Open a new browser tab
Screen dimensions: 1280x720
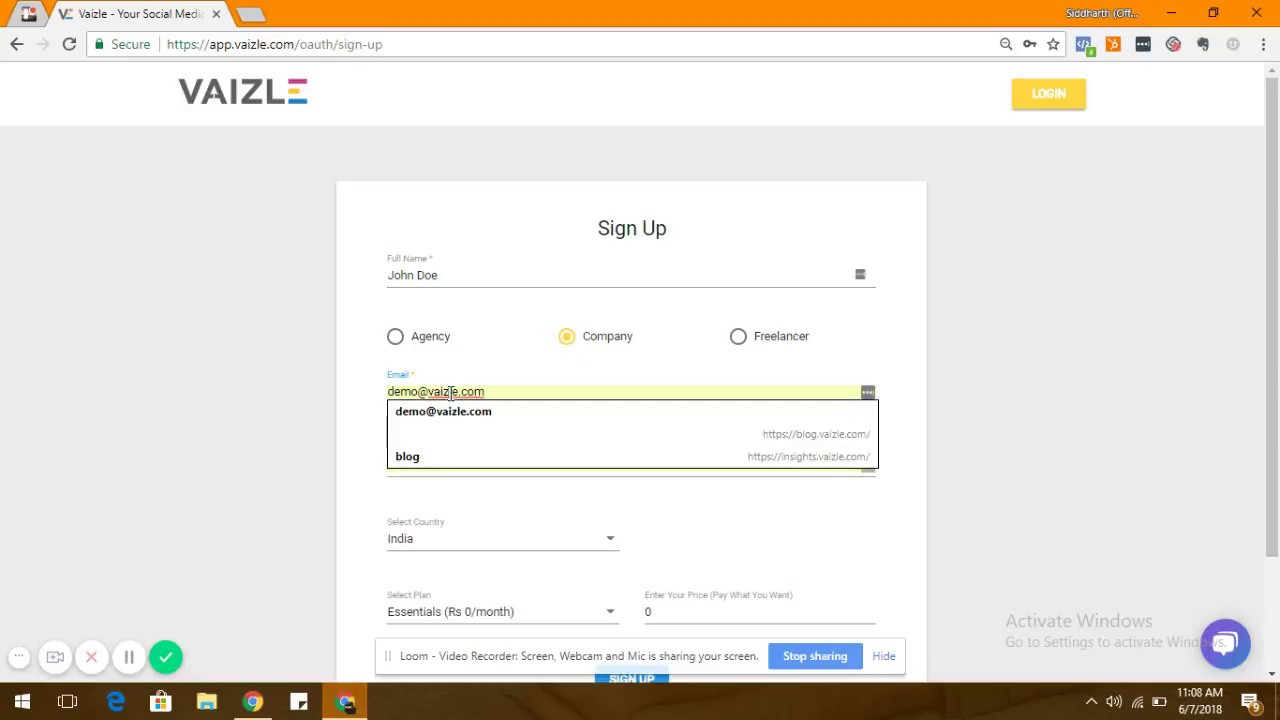251,14
